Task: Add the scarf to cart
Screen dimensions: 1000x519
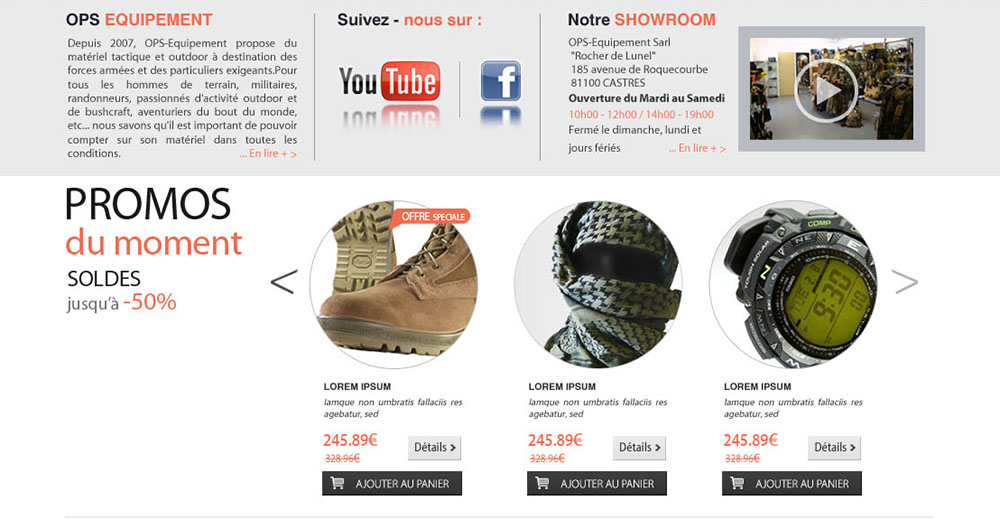Action: pos(596,483)
